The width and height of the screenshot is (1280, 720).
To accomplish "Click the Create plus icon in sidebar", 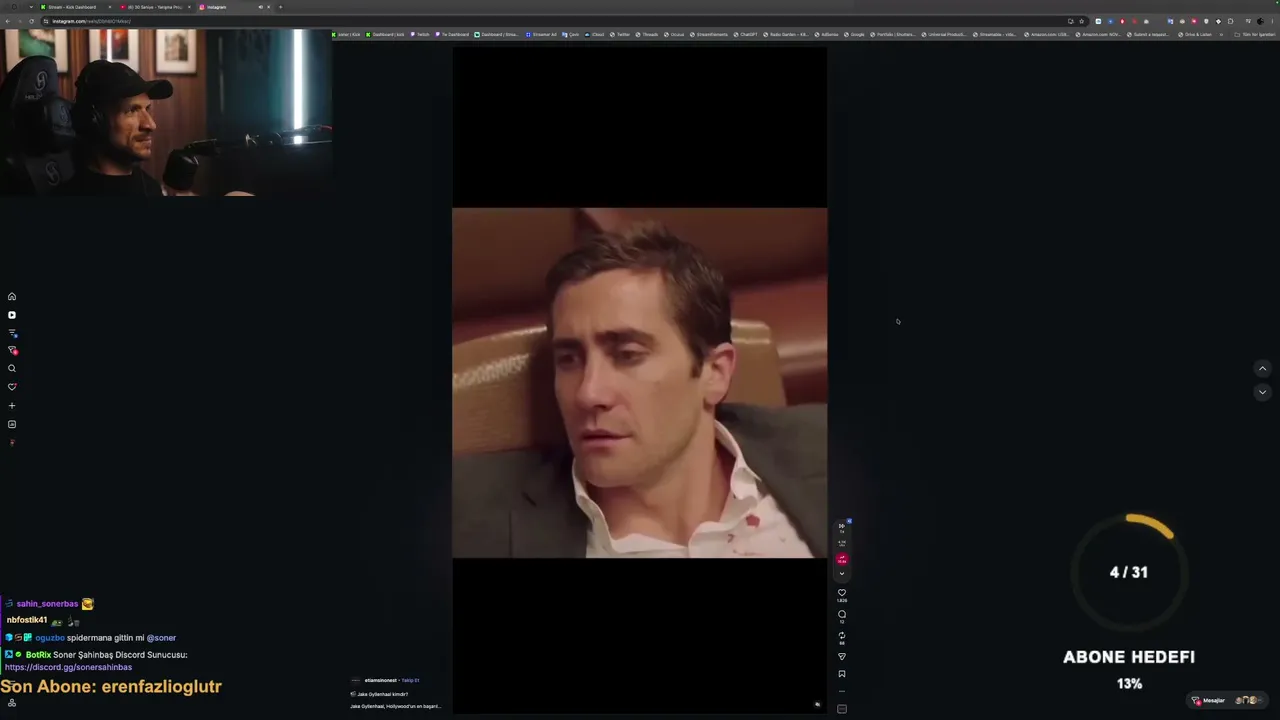I will [x=12, y=406].
